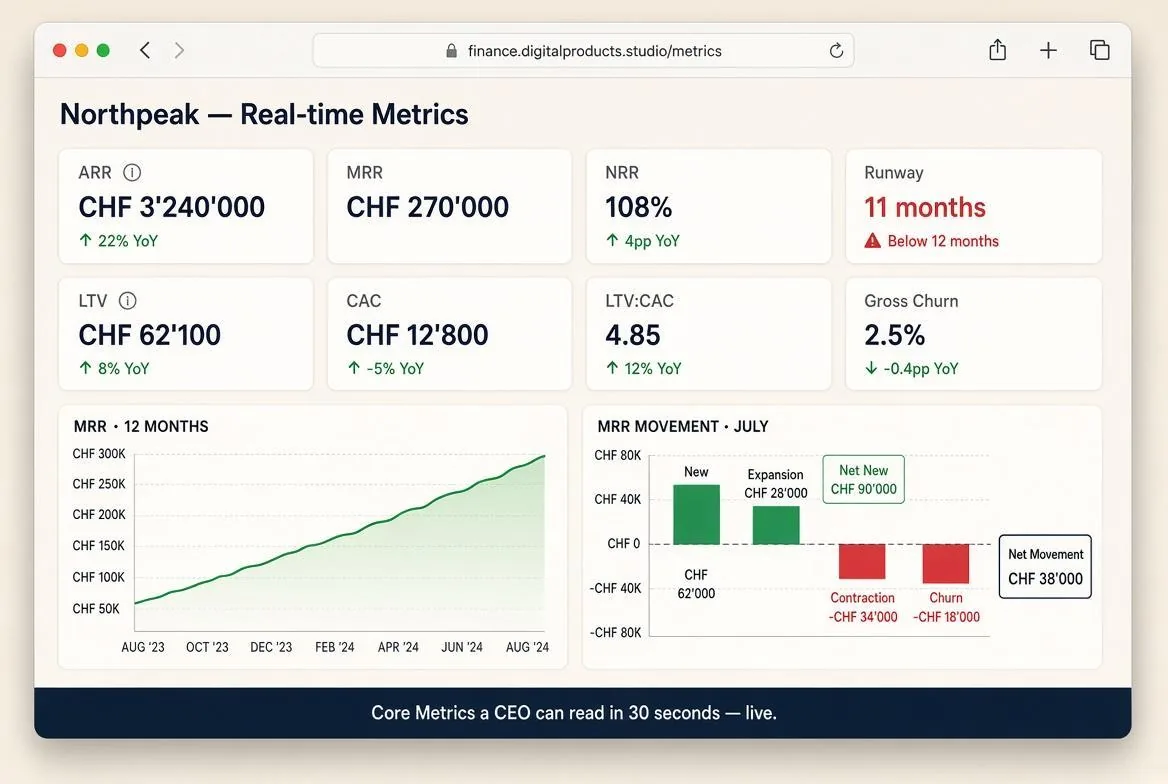Click the CHF 300K axis label
The width and height of the screenshot is (1168, 784).
coord(99,454)
